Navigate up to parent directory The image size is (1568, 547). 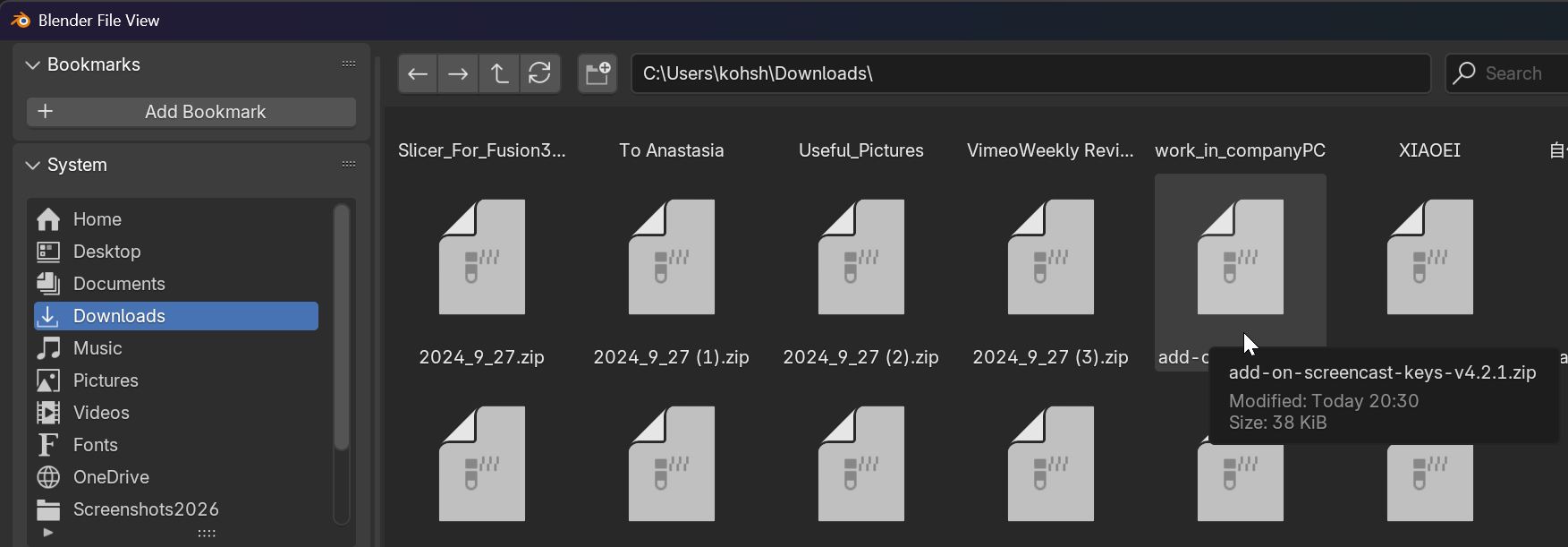click(x=499, y=73)
